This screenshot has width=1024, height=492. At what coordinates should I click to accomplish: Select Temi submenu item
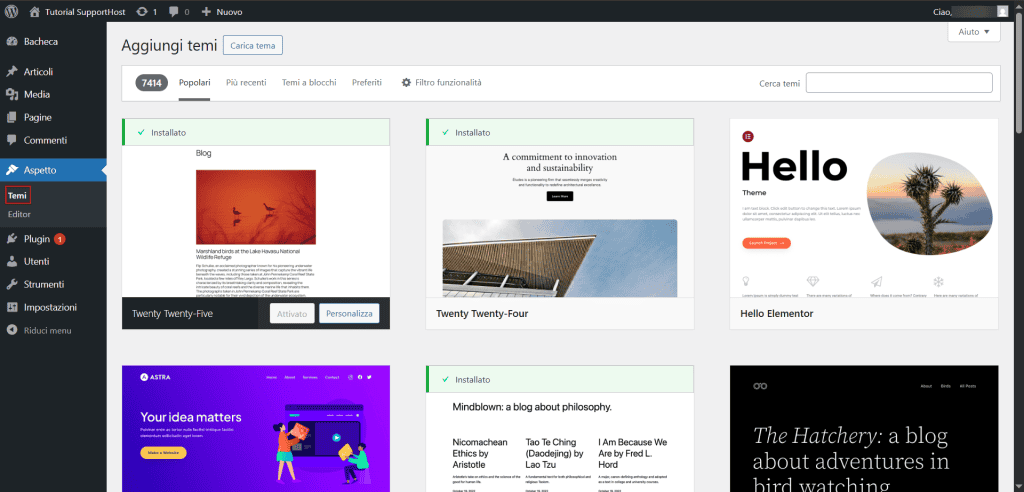point(18,195)
